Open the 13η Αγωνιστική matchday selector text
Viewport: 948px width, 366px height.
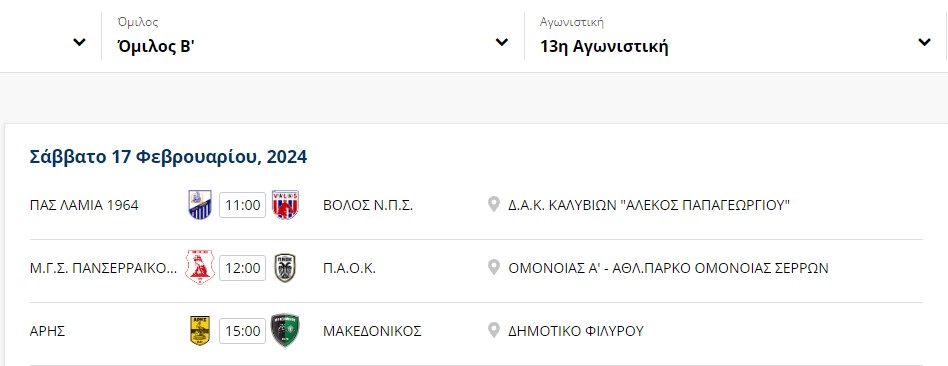(x=604, y=47)
